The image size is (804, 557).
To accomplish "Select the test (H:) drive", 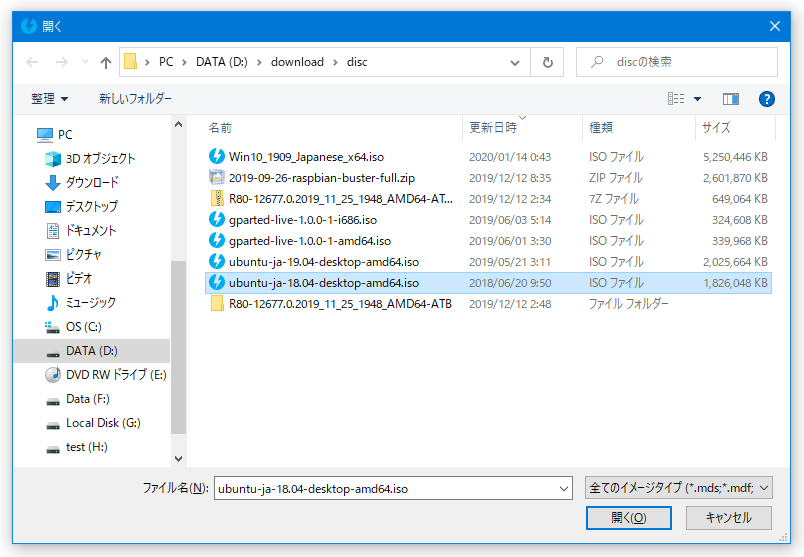I will [77, 447].
